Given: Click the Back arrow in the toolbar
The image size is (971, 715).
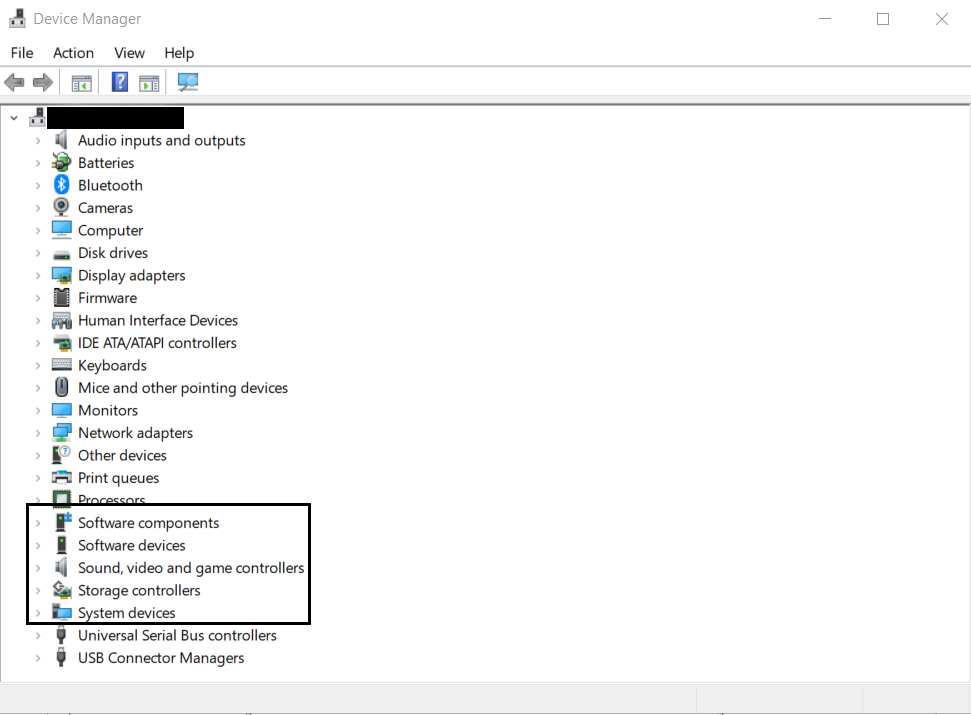Looking at the screenshot, I should (14, 82).
